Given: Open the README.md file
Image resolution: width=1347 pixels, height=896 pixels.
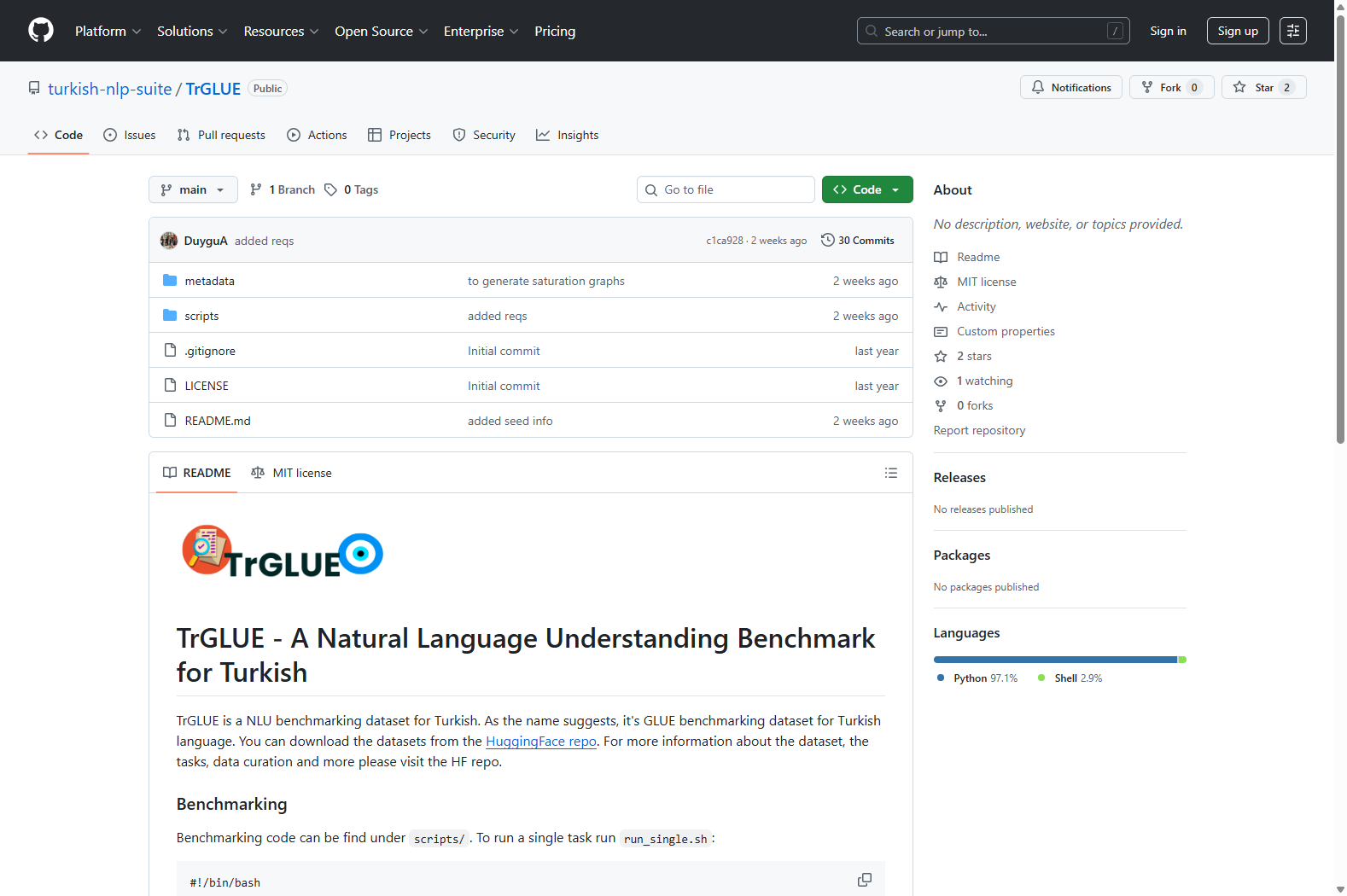Looking at the screenshot, I should [x=218, y=421].
